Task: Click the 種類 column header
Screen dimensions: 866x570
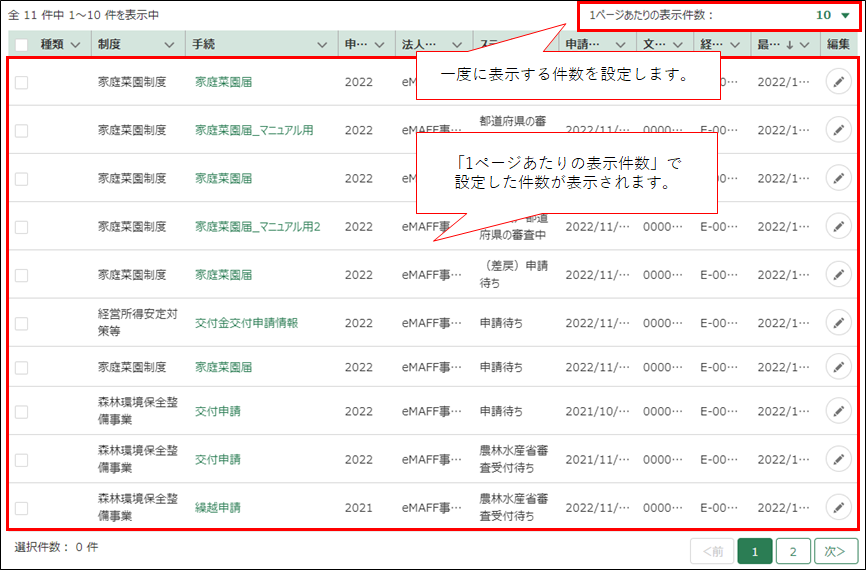Action: click(52, 44)
